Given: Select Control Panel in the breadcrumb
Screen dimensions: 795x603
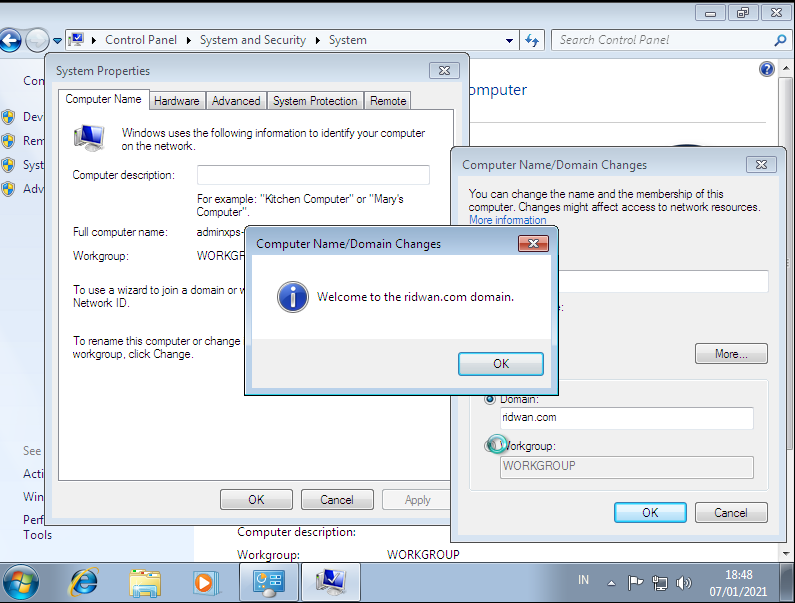Looking at the screenshot, I should click(x=141, y=40).
